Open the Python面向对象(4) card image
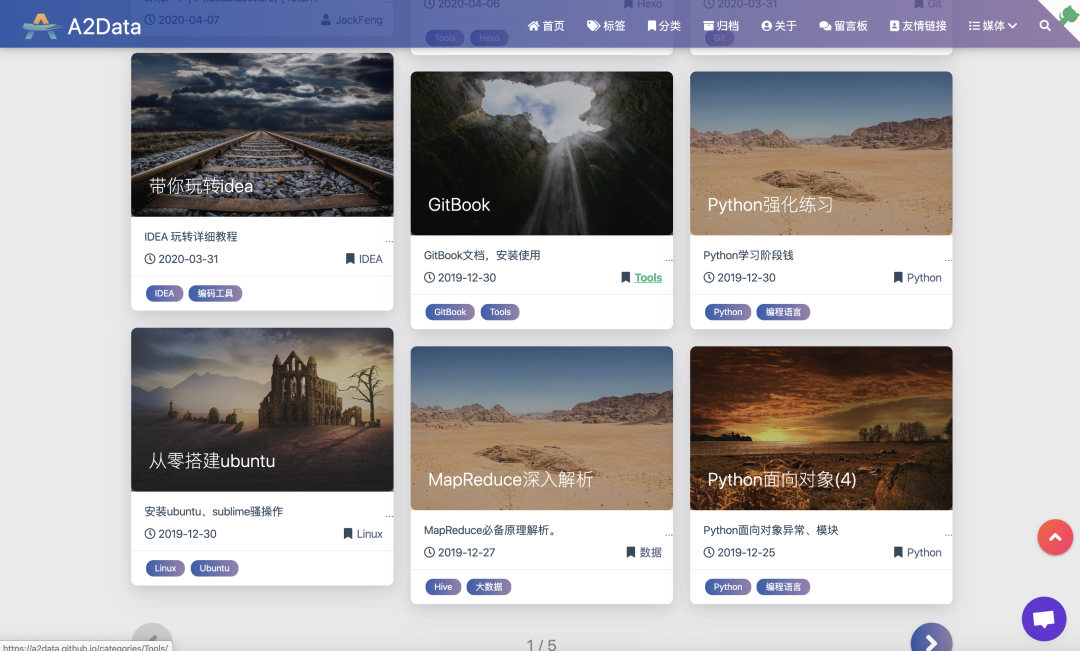Image resolution: width=1080 pixels, height=651 pixels. (821, 428)
